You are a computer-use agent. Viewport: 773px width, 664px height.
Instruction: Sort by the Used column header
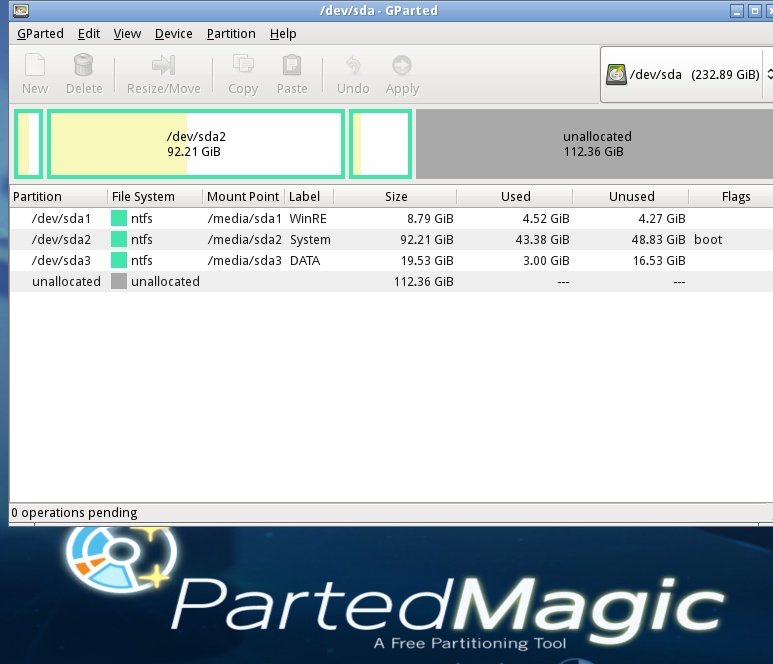pyautogui.click(x=515, y=197)
